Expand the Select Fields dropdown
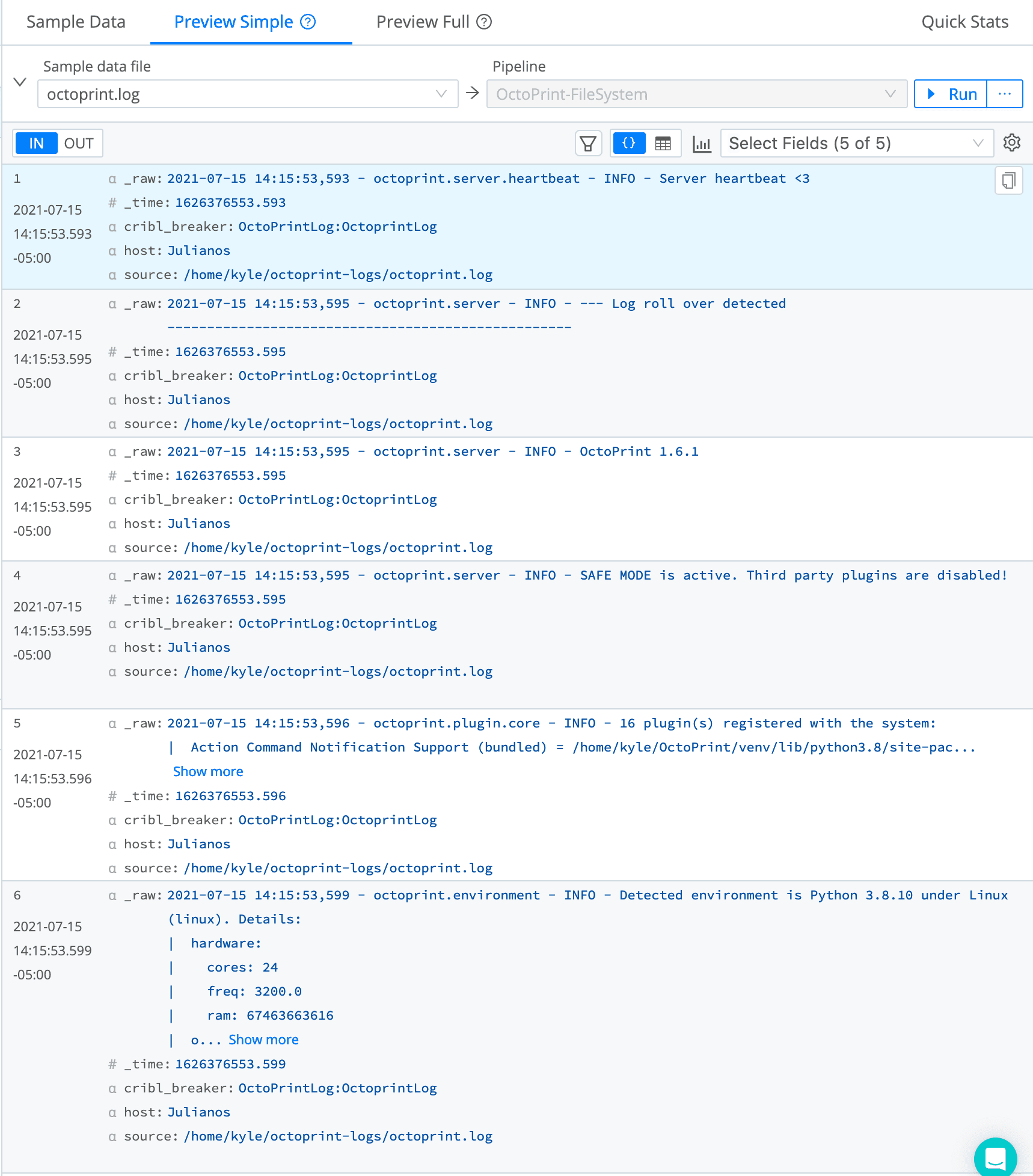The width and height of the screenshot is (1033, 1176). (x=856, y=144)
